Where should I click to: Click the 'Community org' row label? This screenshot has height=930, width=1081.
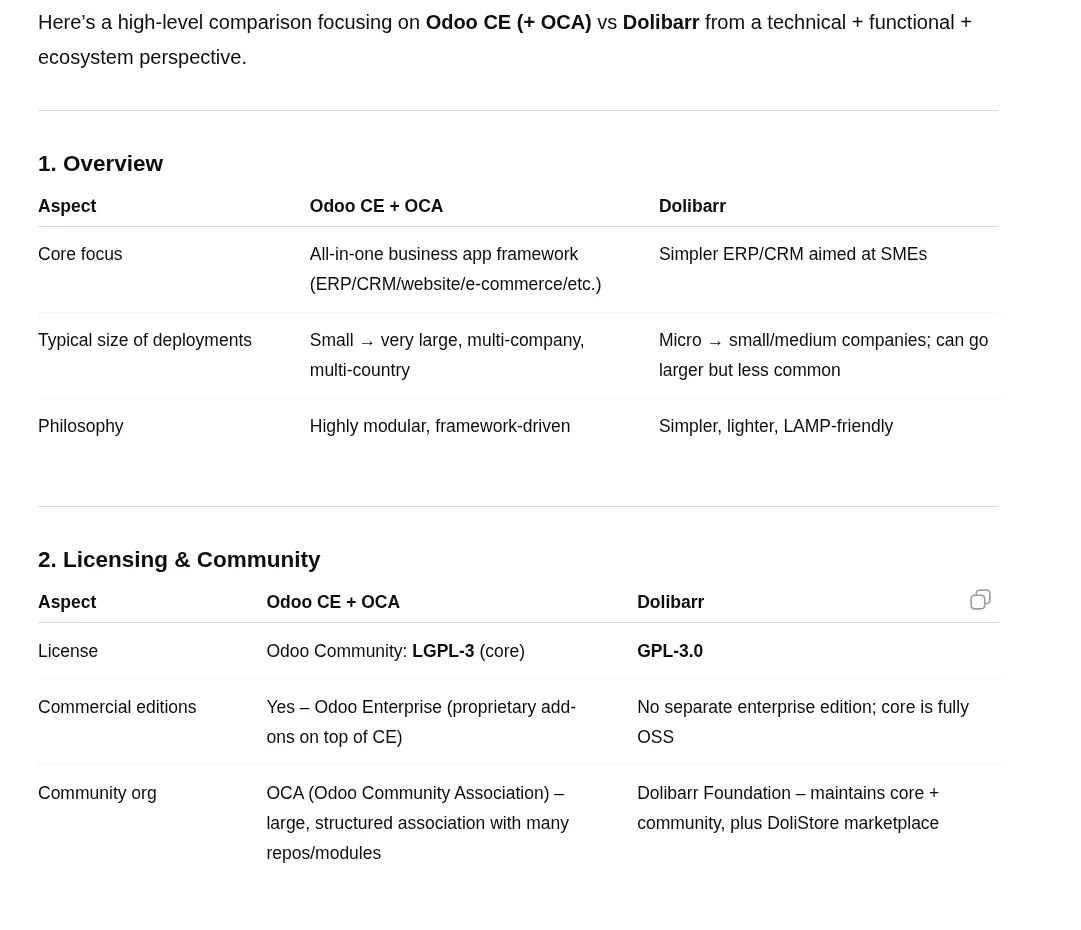pos(97,793)
